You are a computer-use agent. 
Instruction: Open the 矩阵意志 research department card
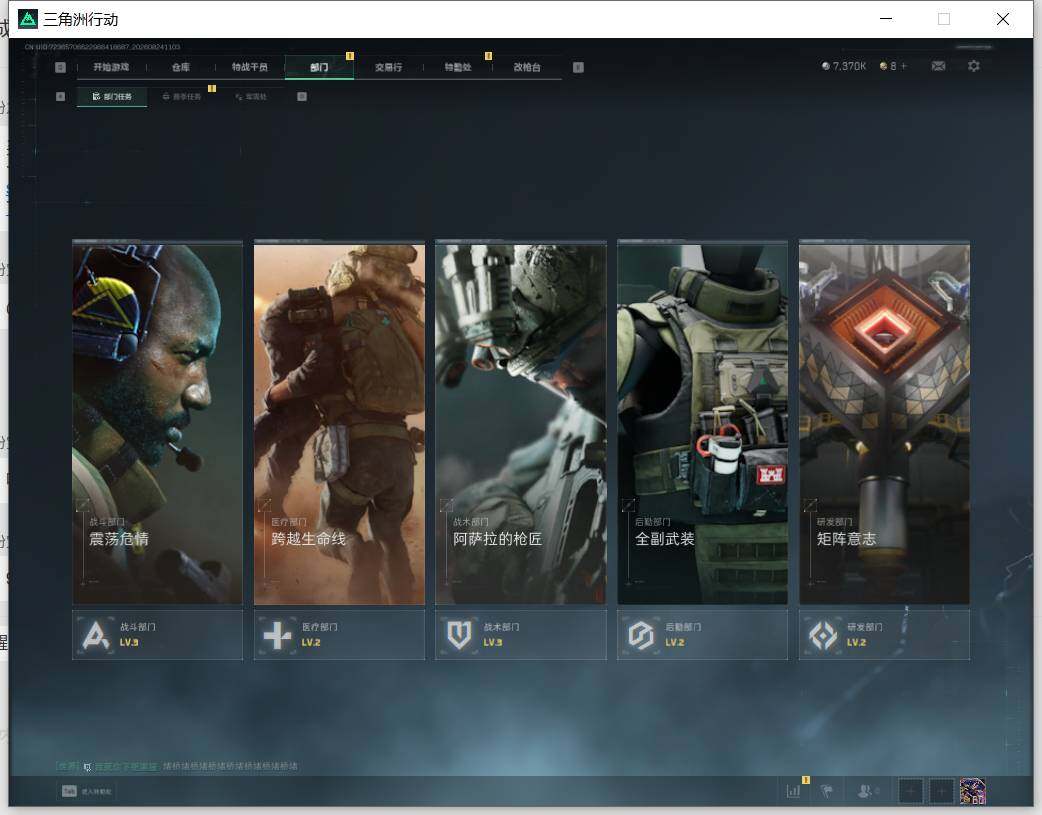click(885, 423)
